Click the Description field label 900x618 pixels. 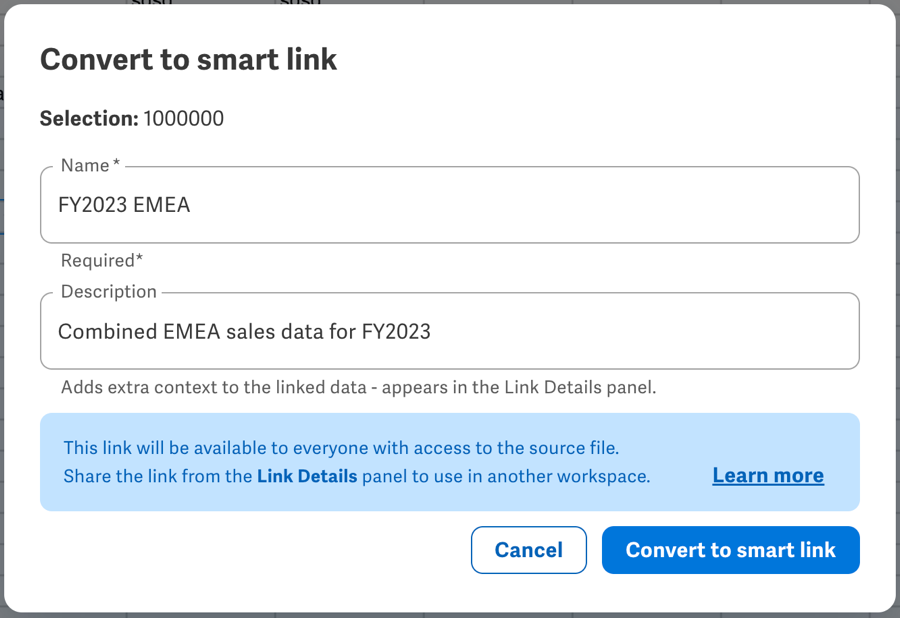tap(108, 291)
